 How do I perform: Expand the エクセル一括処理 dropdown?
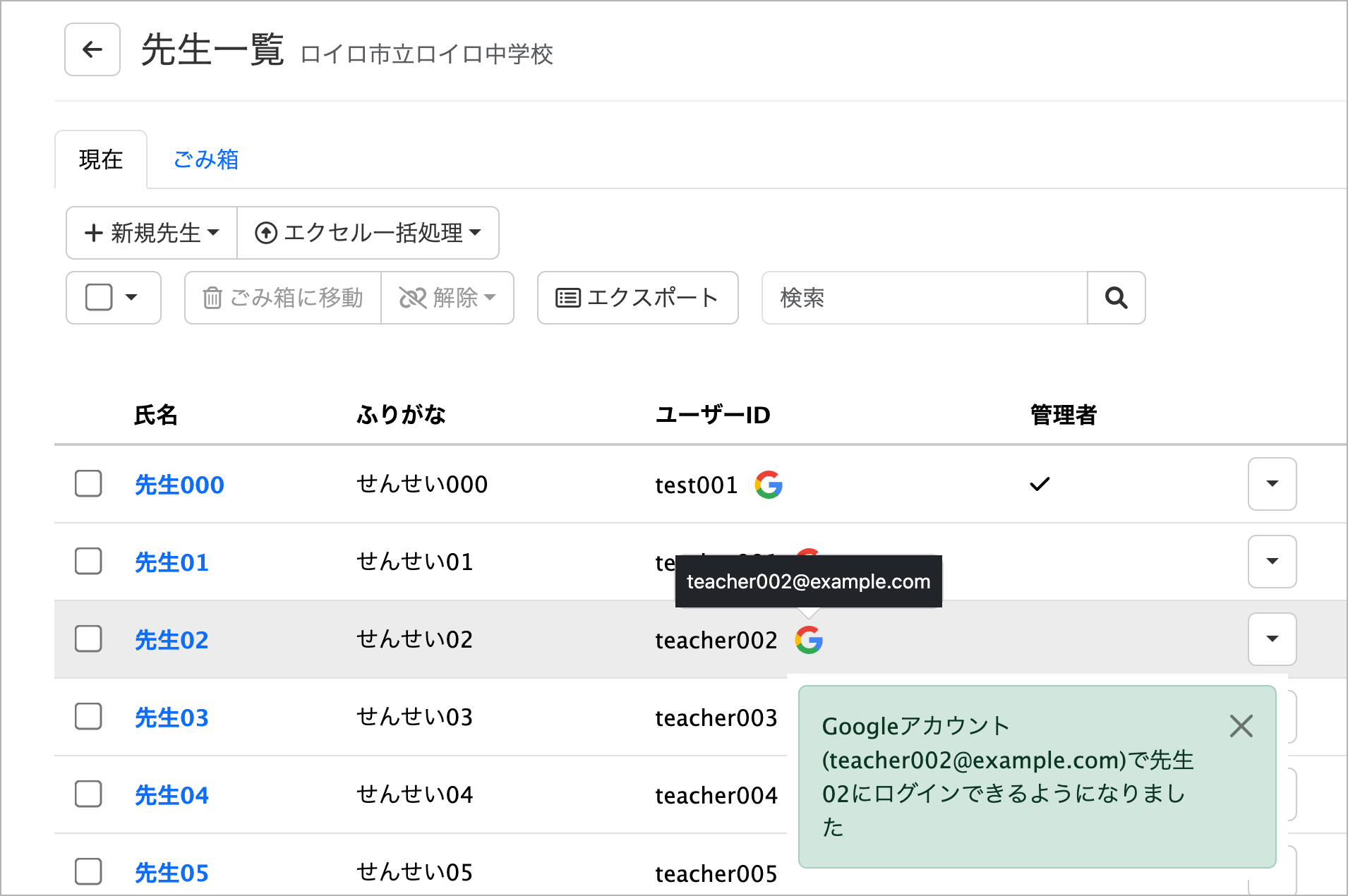click(x=368, y=233)
